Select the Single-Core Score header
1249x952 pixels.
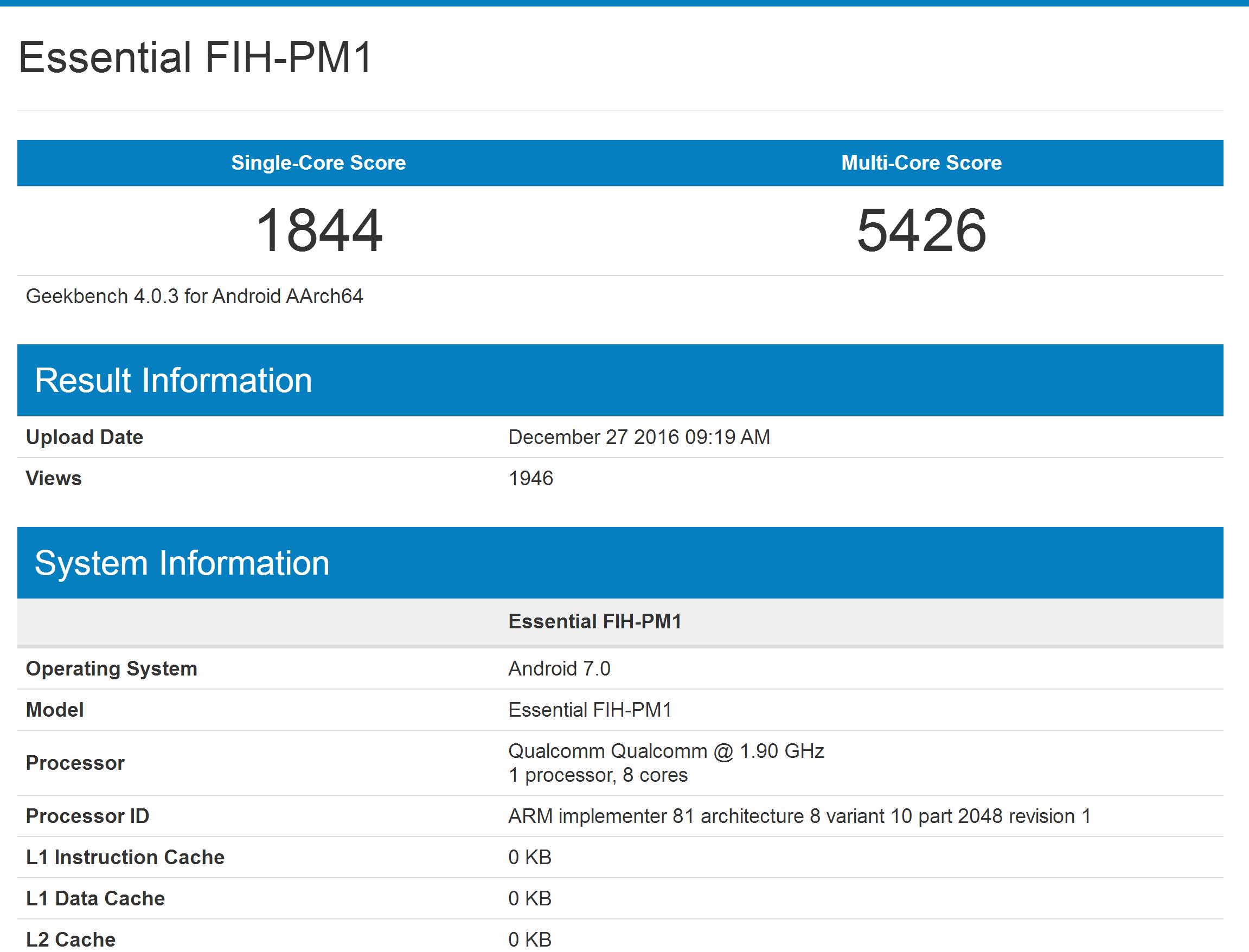coord(318,163)
